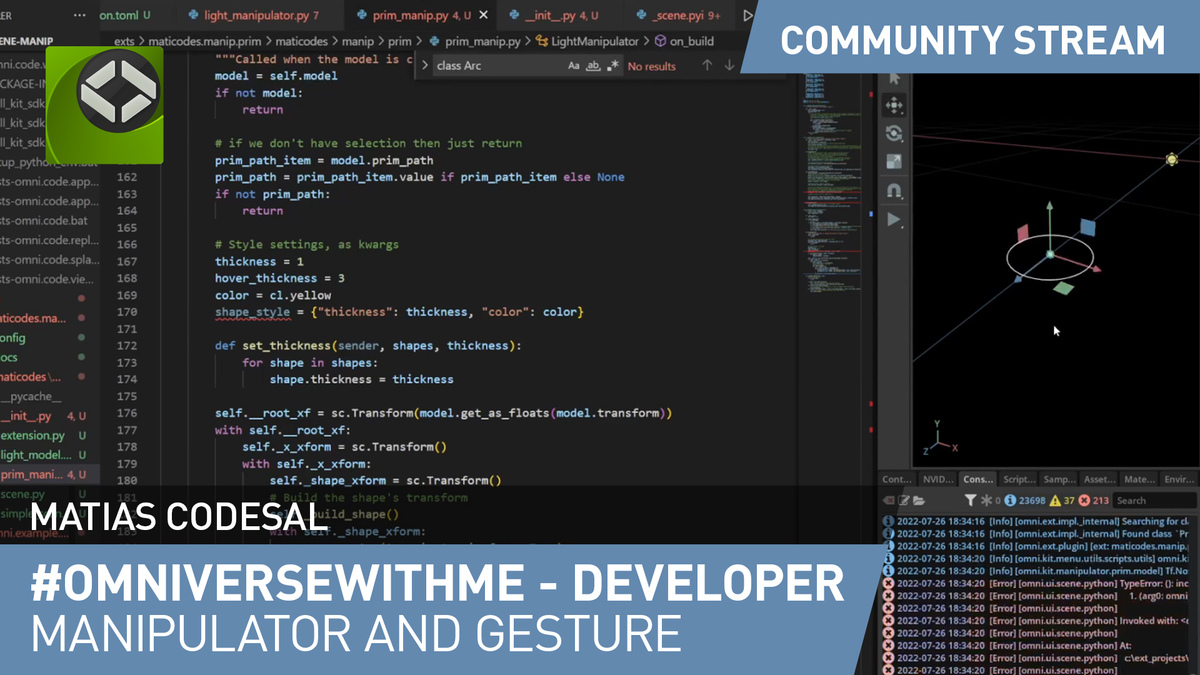Toggle Match Whole Word in find widget
The width and height of the screenshot is (1200, 675).
coord(593,65)
